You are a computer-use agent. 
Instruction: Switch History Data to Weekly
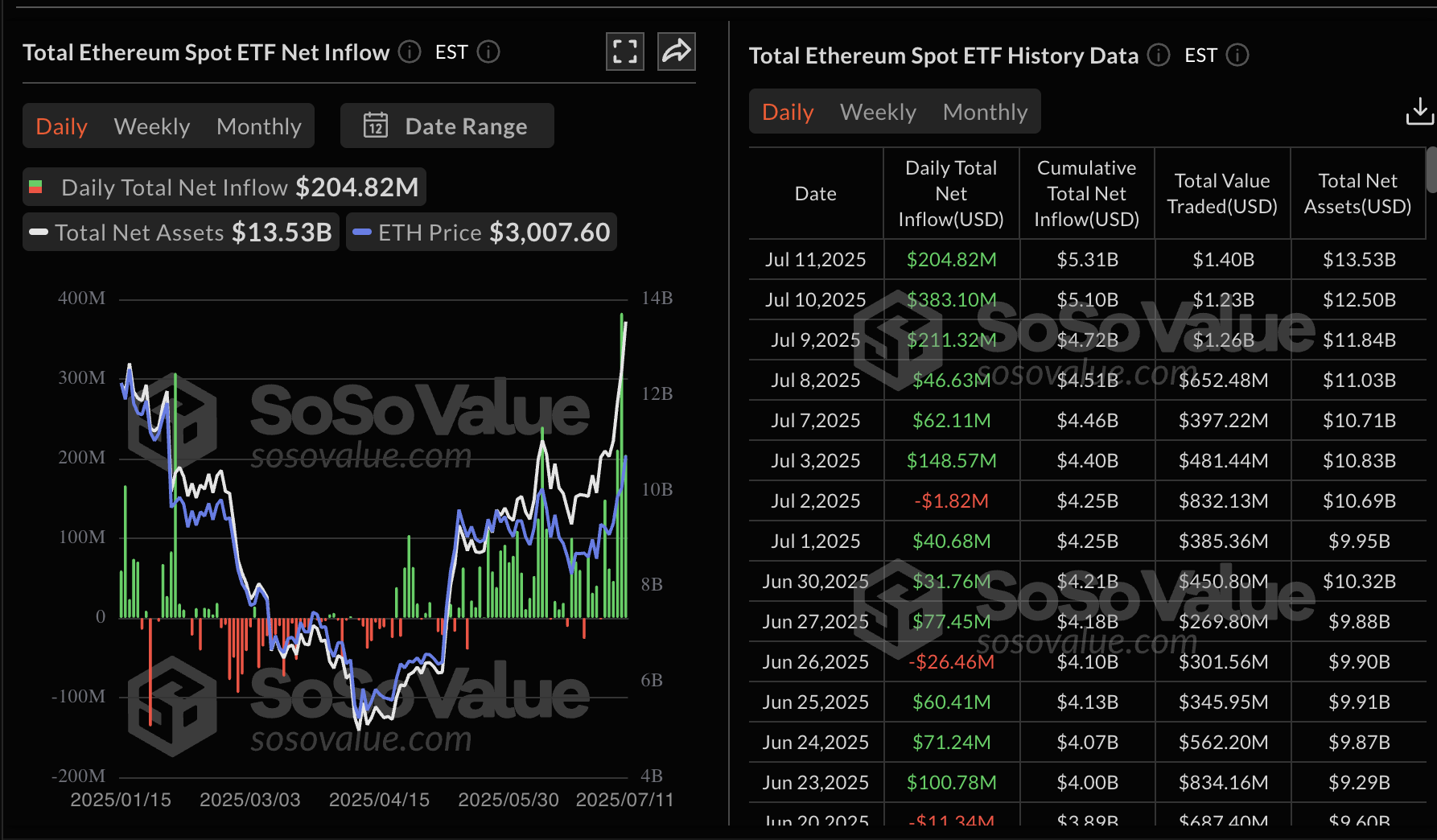(878, 112)
